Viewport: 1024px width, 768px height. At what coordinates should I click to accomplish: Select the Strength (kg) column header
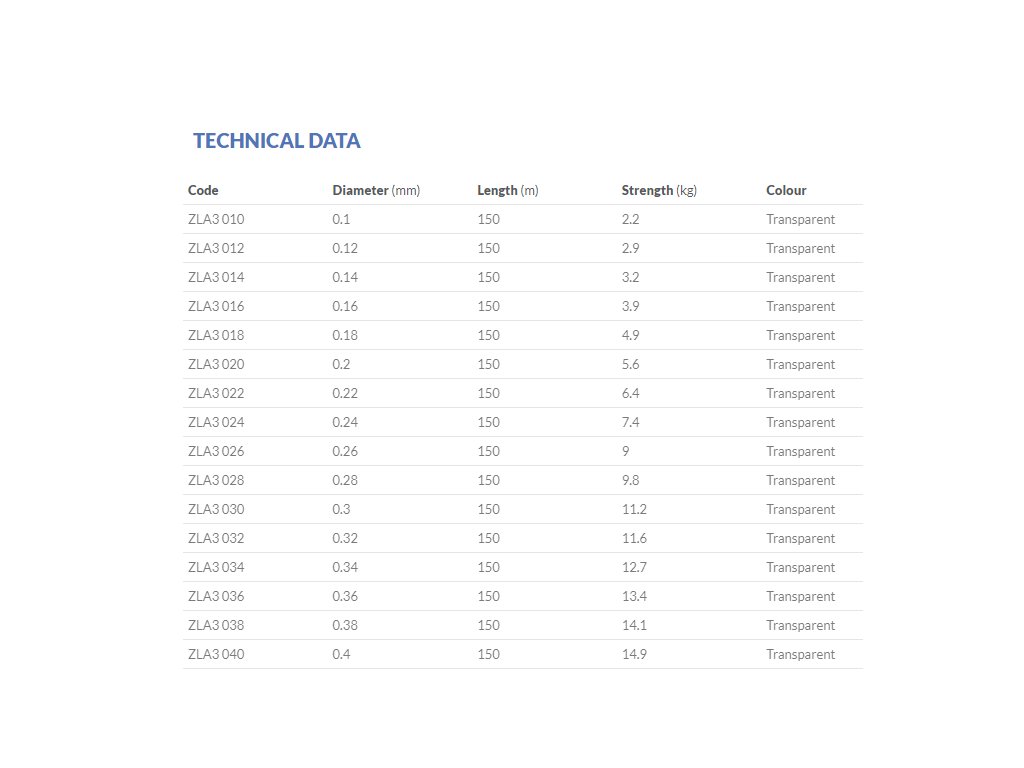point(658,190)
